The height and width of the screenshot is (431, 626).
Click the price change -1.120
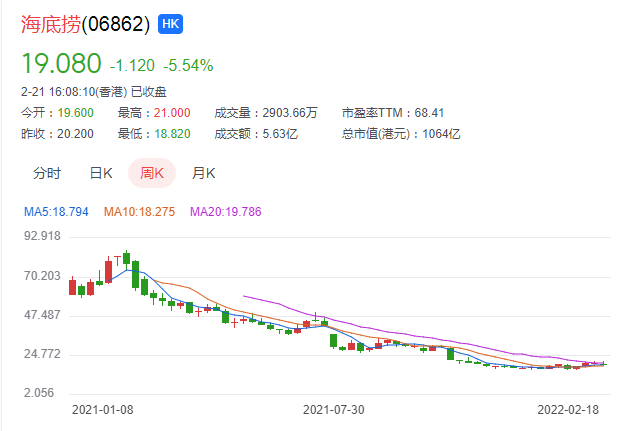click(132, 65)
